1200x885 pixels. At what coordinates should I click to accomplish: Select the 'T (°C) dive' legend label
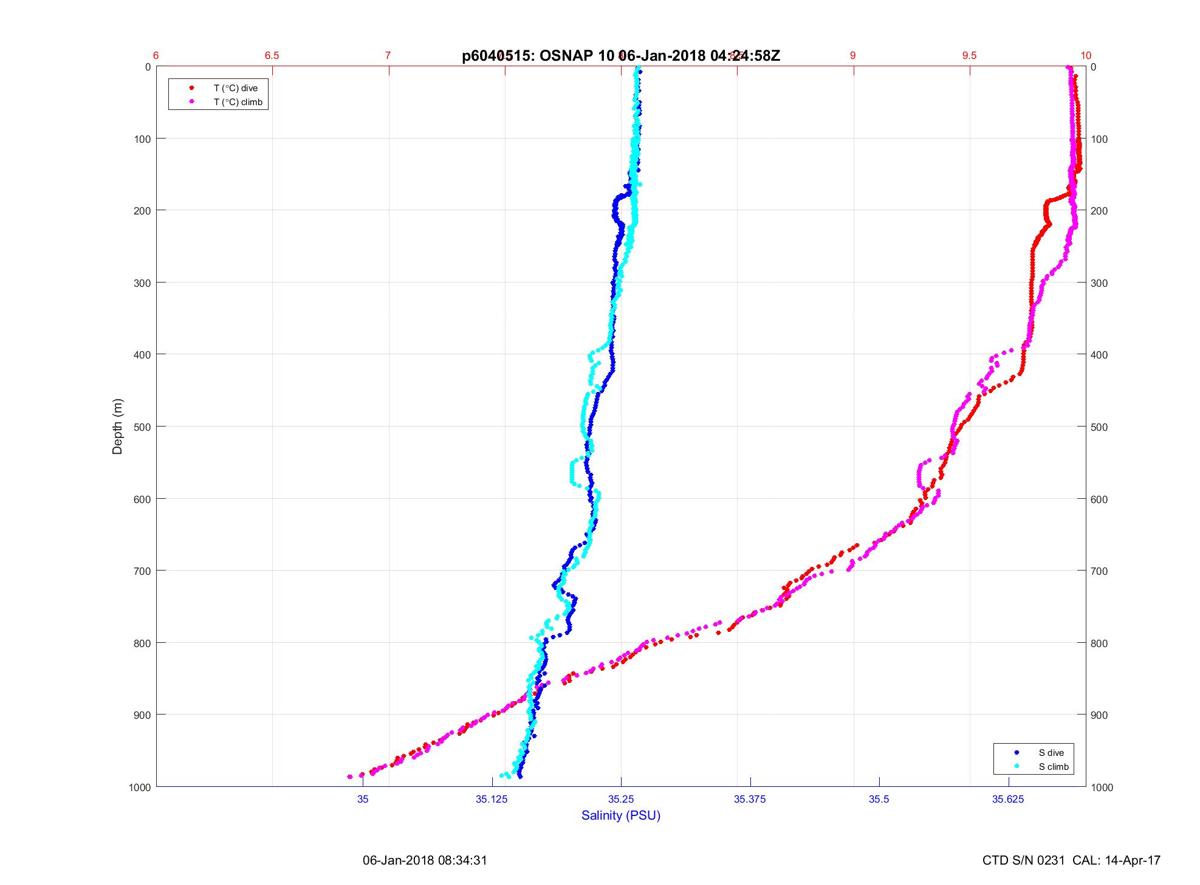click(x=235, y=88)
